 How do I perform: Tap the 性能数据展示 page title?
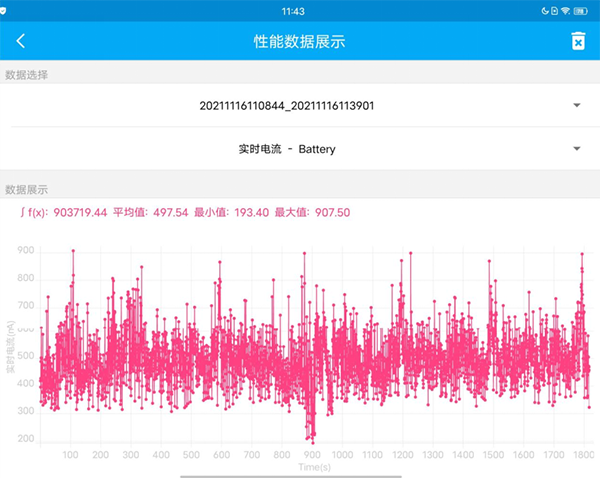(300, 41)
